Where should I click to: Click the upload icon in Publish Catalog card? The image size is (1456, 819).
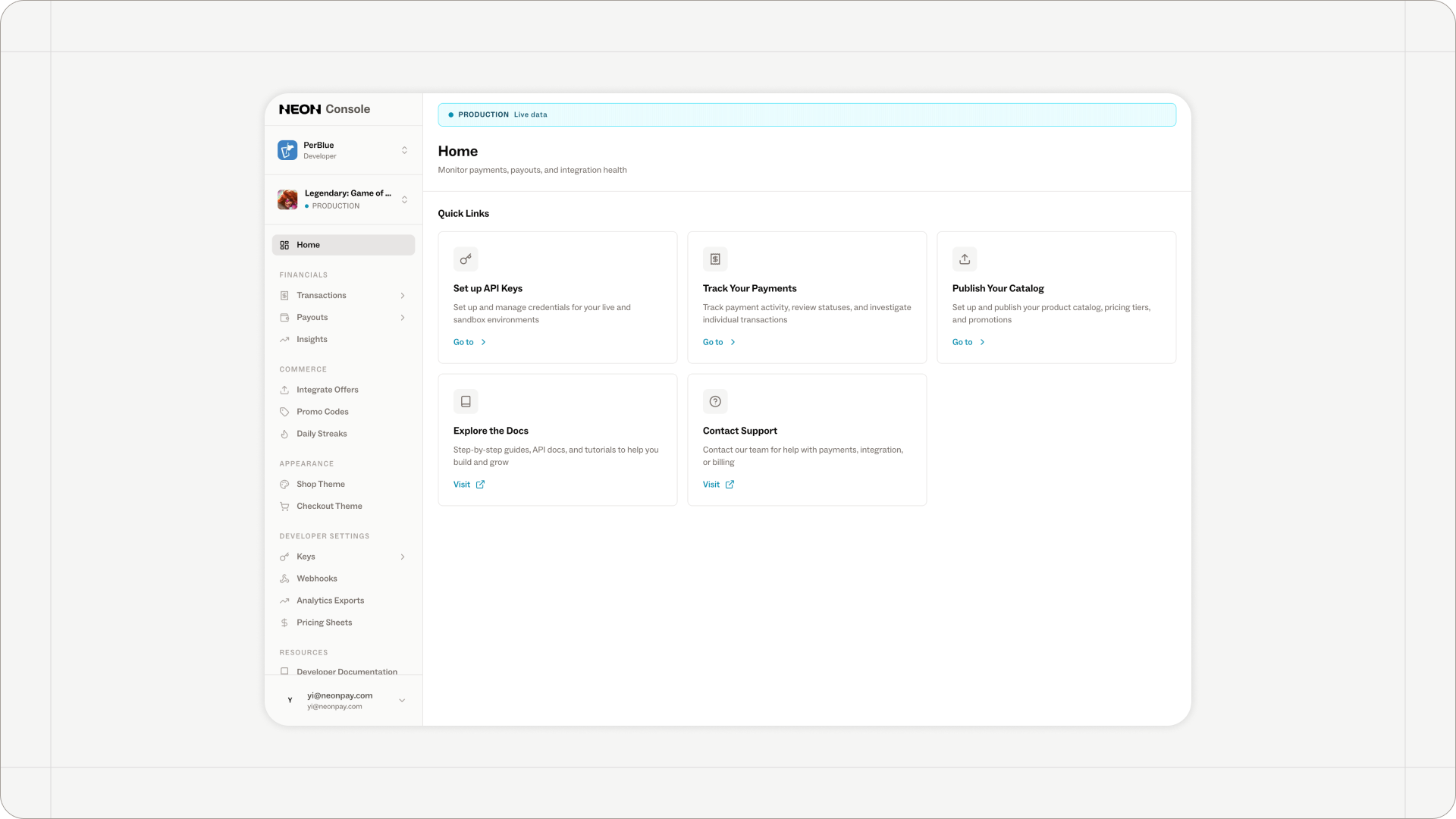965,259
